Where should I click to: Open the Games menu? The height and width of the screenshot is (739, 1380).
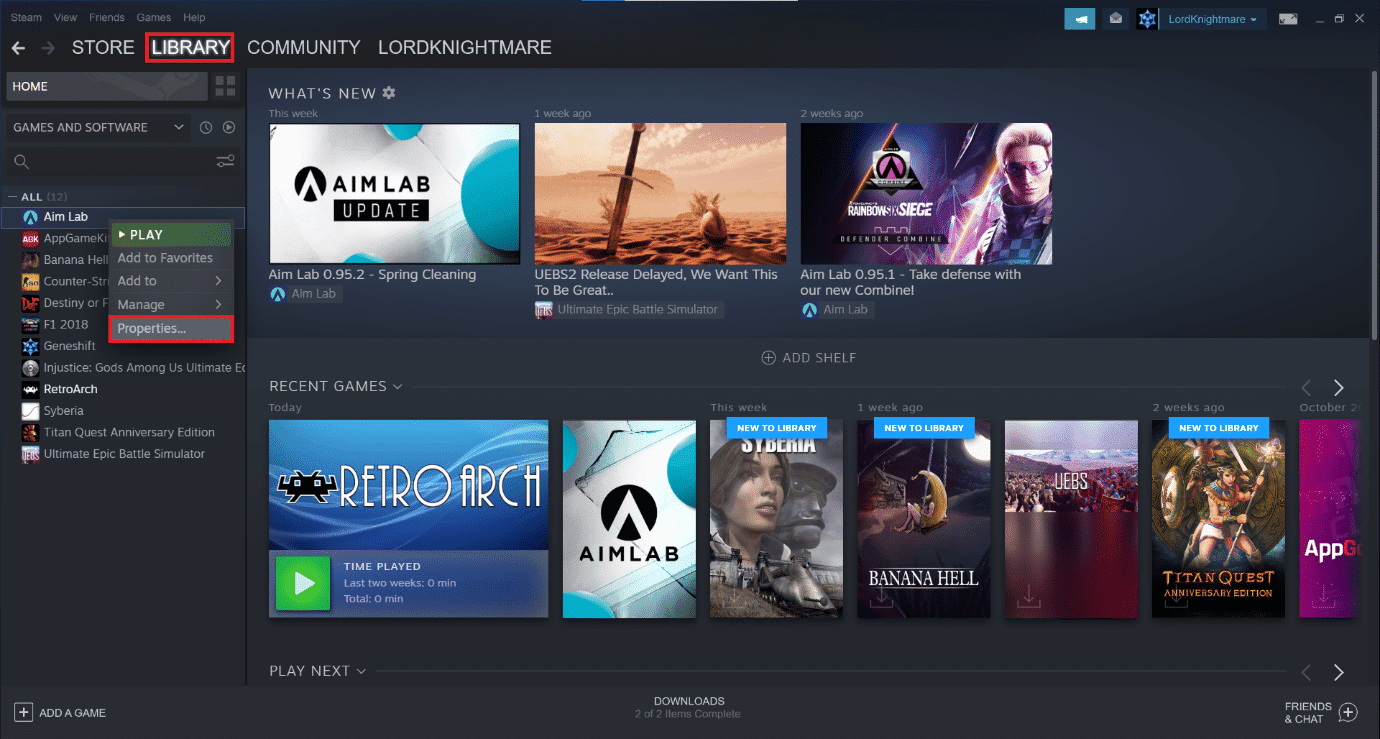154,17
